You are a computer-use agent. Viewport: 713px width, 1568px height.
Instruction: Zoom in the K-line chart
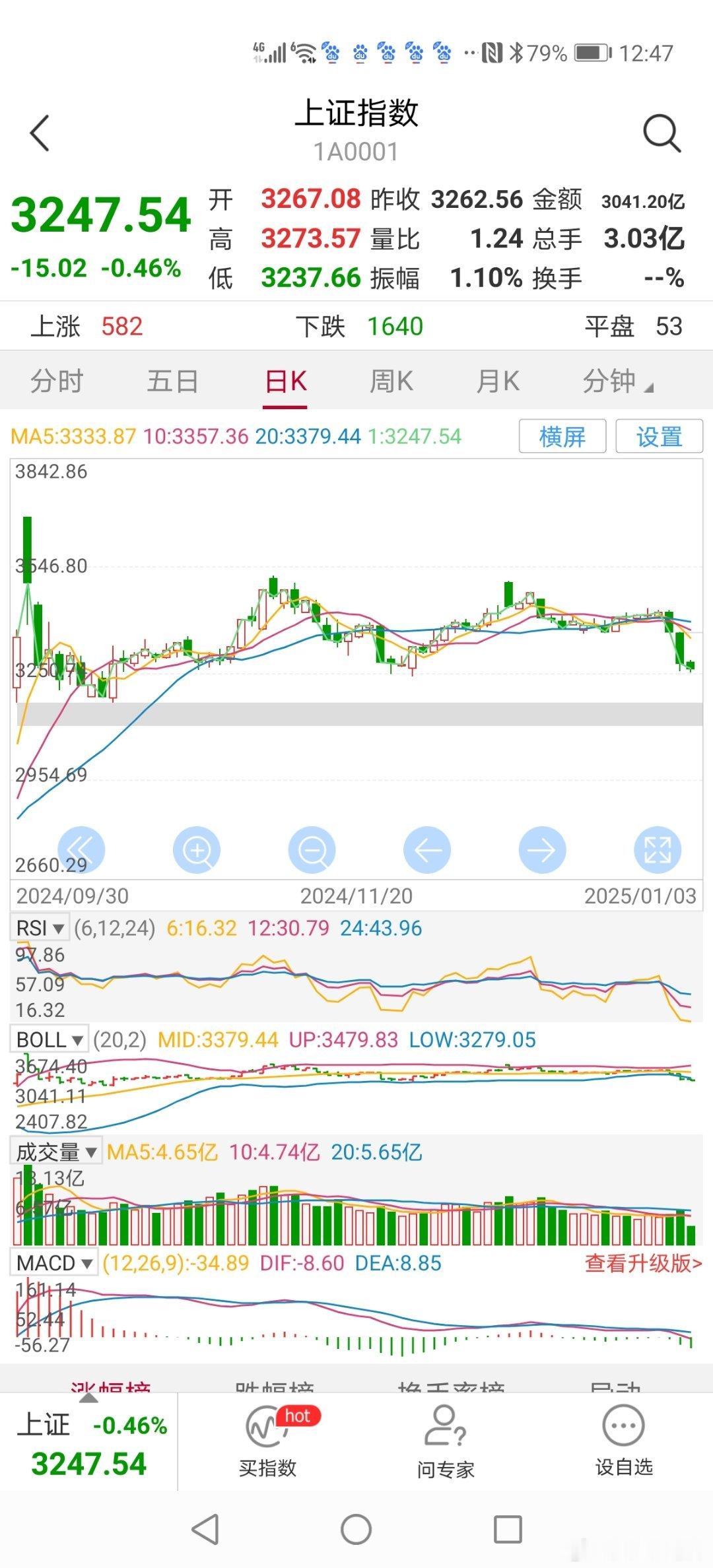(197, 851)
